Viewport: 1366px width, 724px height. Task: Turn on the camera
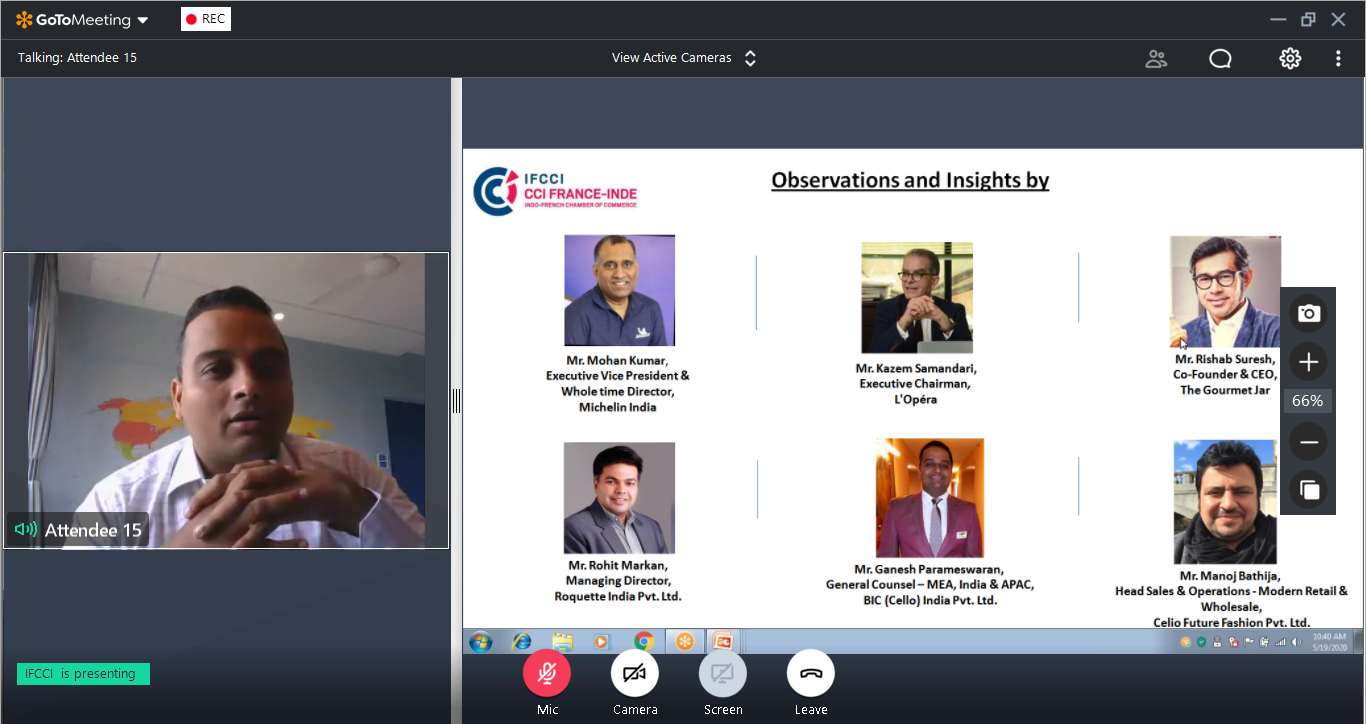pos(635,674)
